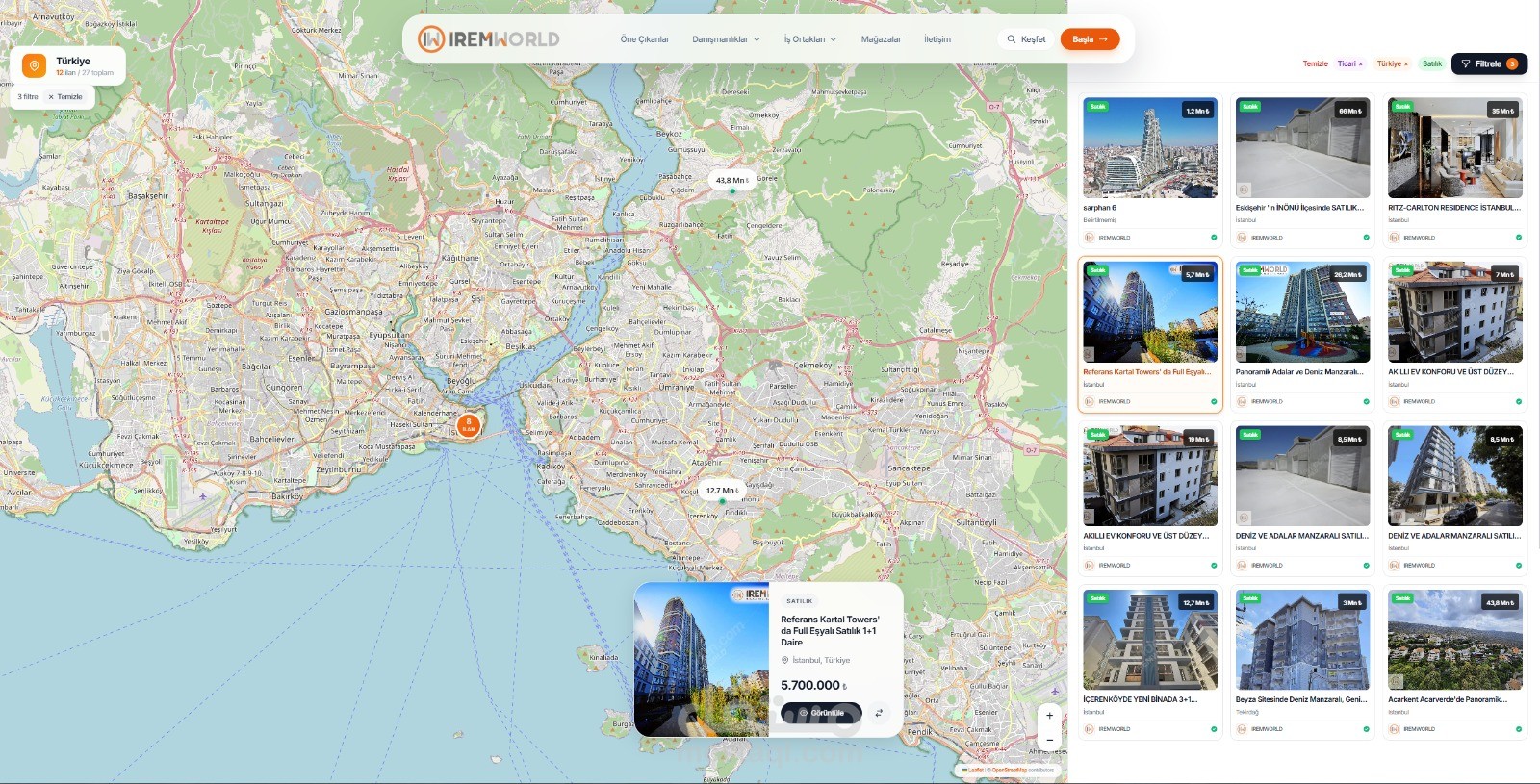Image resolution: width=1540 pixels, height=784 pixels.
Task: Click the compare arrows icon in property popup
Action: coord(878,713)
